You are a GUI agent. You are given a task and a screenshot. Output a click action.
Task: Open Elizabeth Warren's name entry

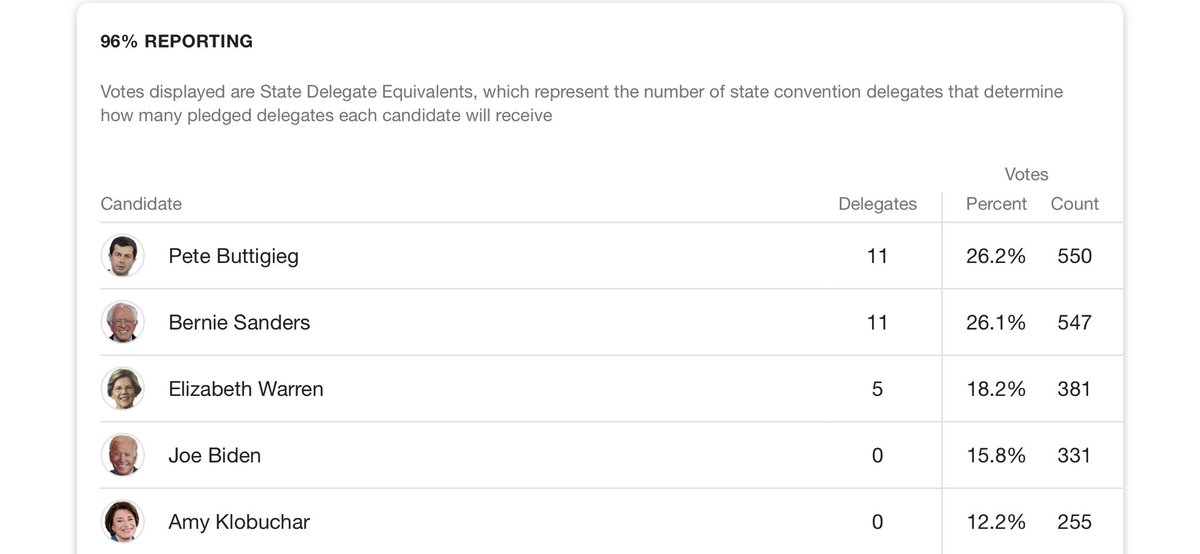(x=246, y=389)
